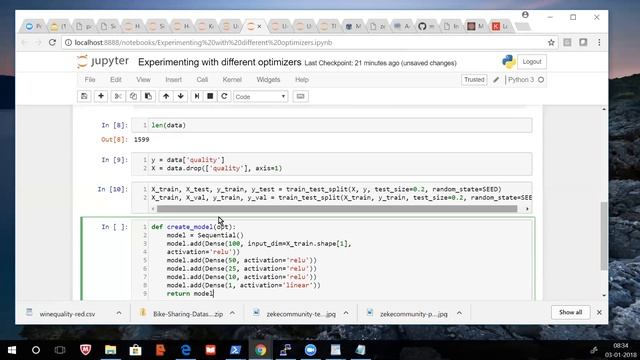
Task: Open Windows Start menu
Action: click(12, 350)
